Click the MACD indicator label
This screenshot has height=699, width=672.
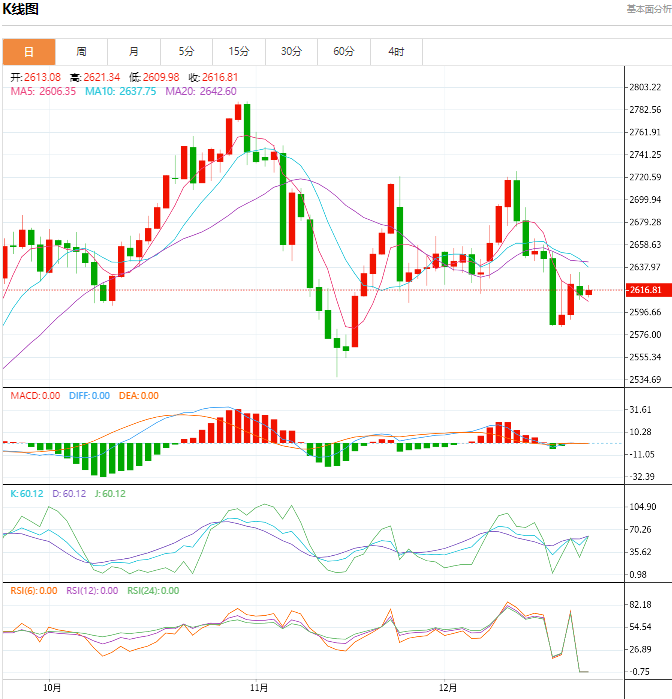click(x=35, y=396)
